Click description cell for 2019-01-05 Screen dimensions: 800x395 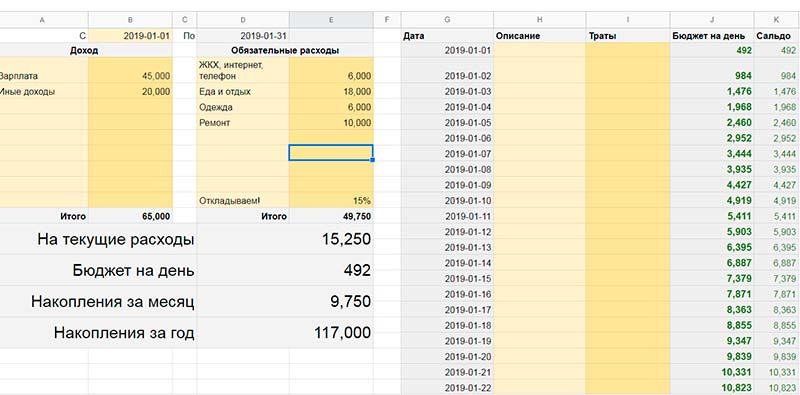[x=540, y=122]
